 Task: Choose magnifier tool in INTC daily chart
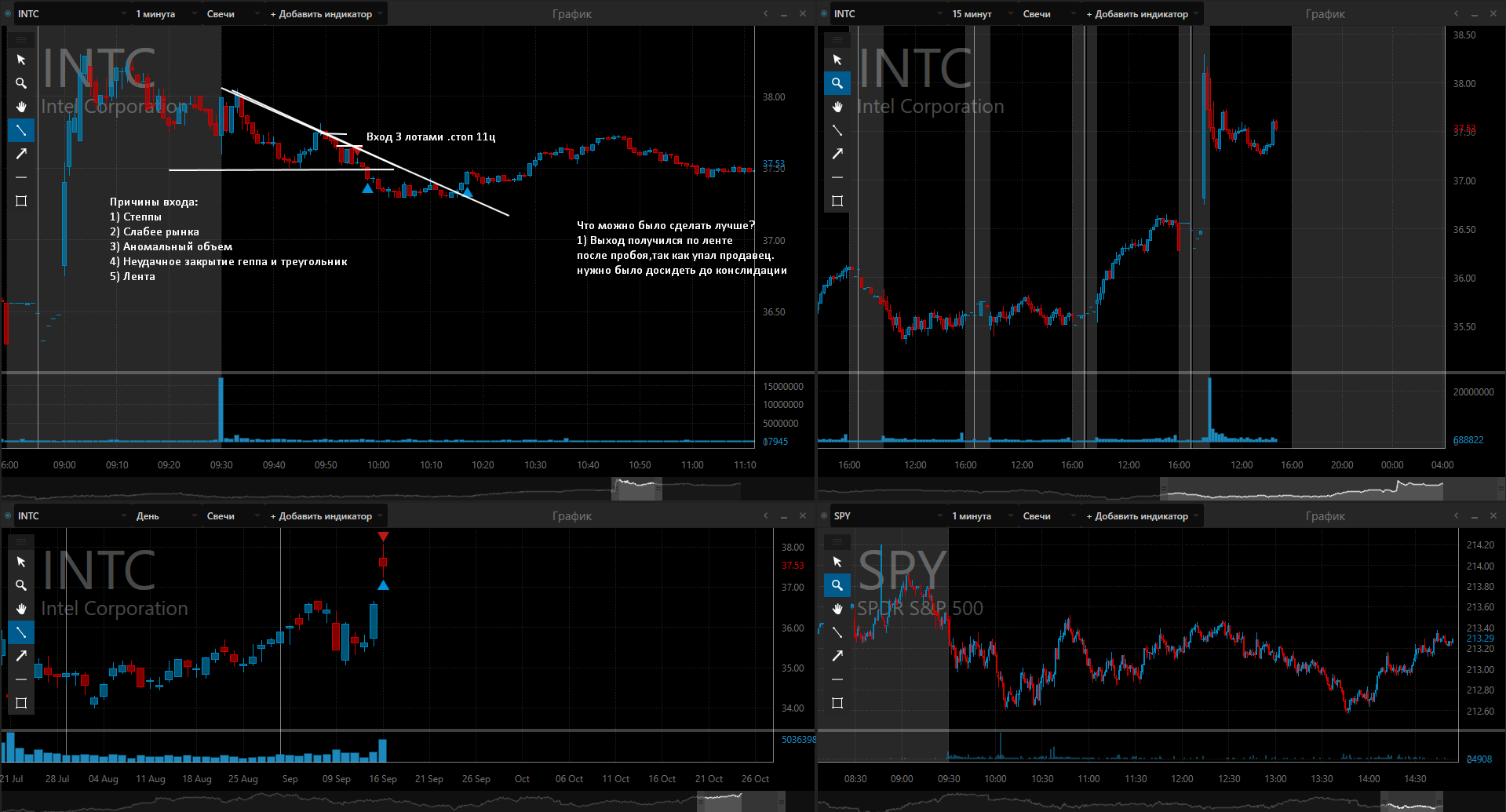tap(21, 585)
